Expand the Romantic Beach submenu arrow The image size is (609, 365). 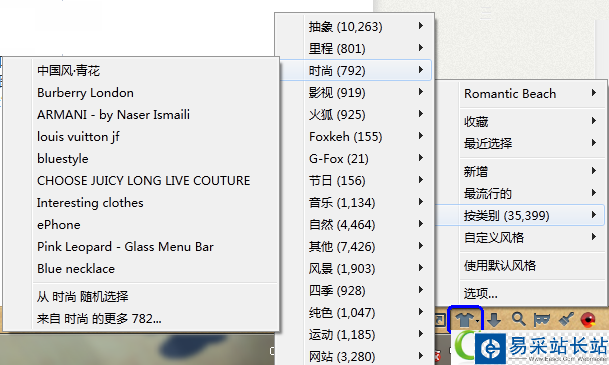coord(594,93)
